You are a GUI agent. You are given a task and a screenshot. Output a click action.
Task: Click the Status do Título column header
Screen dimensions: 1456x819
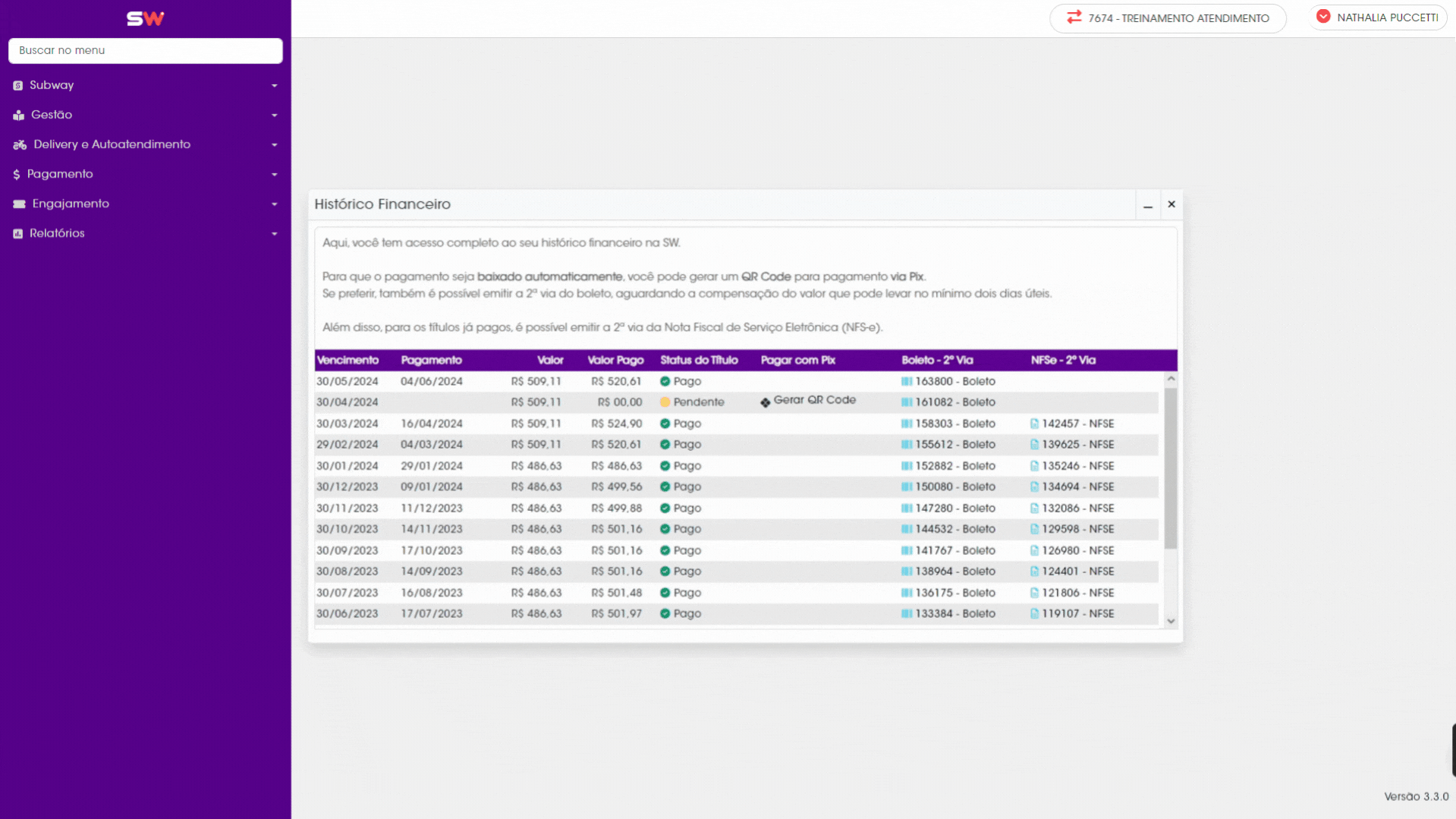point(699,360)
